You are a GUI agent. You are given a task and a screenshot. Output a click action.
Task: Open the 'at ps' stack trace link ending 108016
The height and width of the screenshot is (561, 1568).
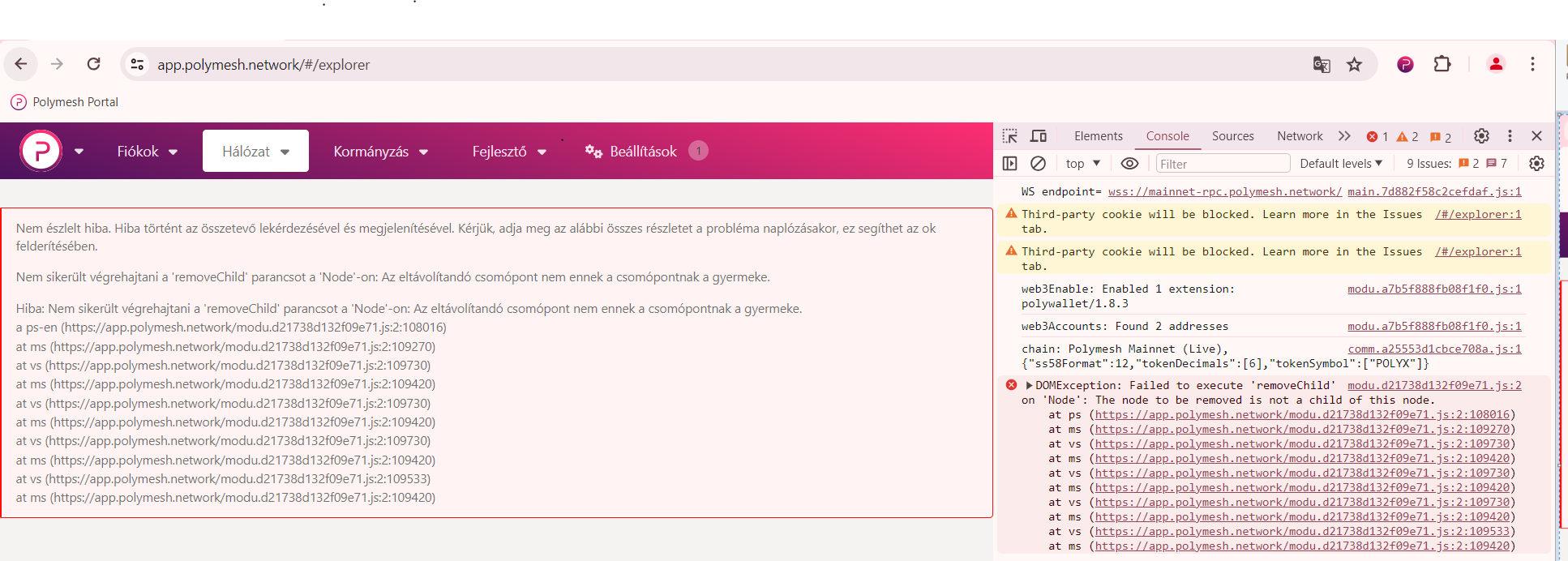tap(1302, 415)
